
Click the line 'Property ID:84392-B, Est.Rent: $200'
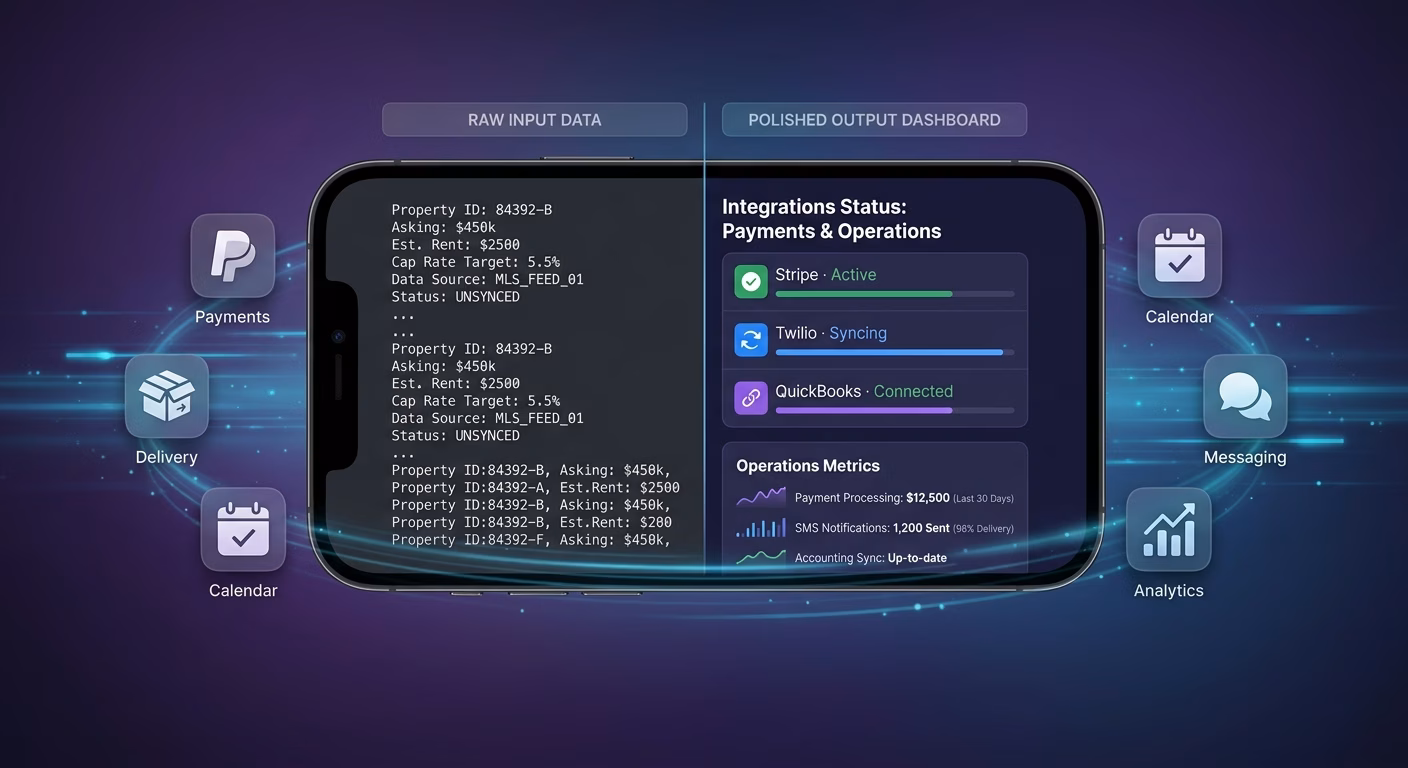(531, 522)
